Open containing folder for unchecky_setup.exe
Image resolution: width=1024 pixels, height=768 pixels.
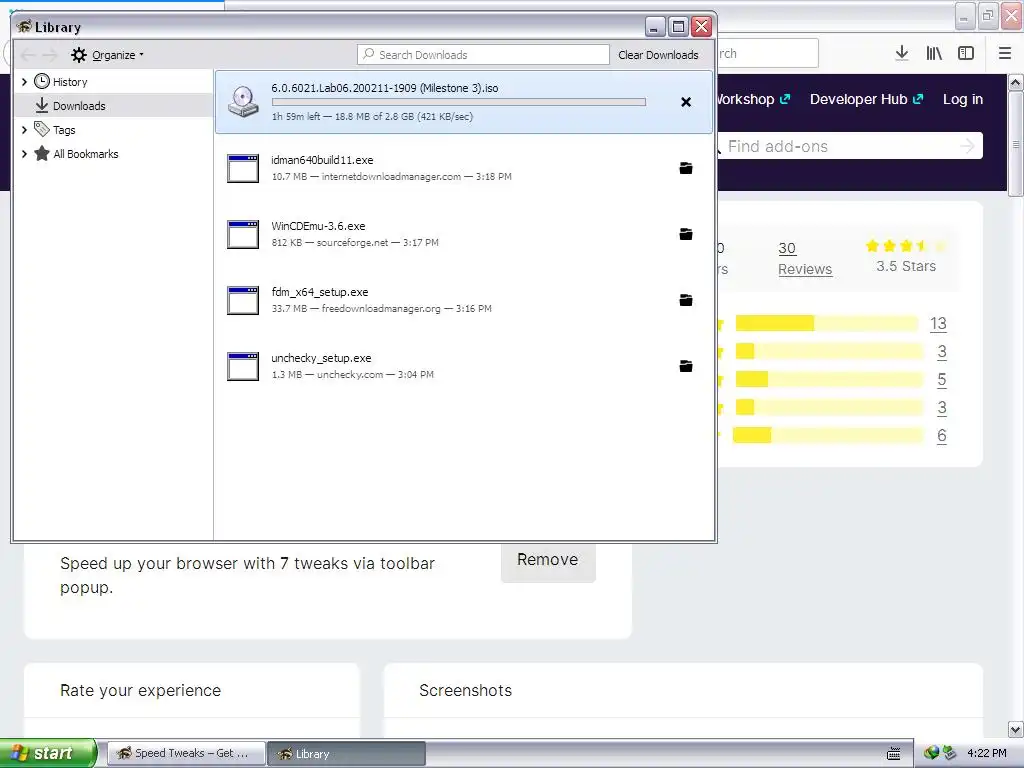686,366
